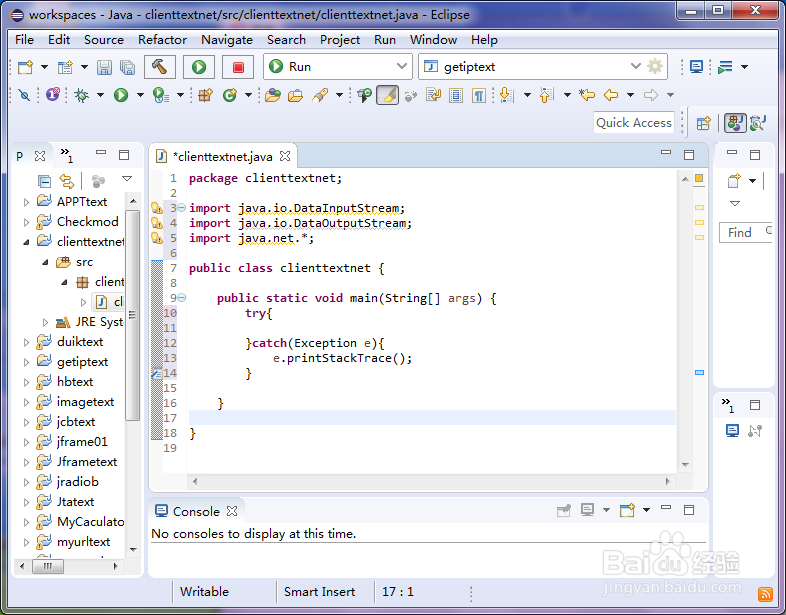Viewport: 786px width, 615px height.
Task: Click the launch configuration gear icon
Action: coord(655,66)
